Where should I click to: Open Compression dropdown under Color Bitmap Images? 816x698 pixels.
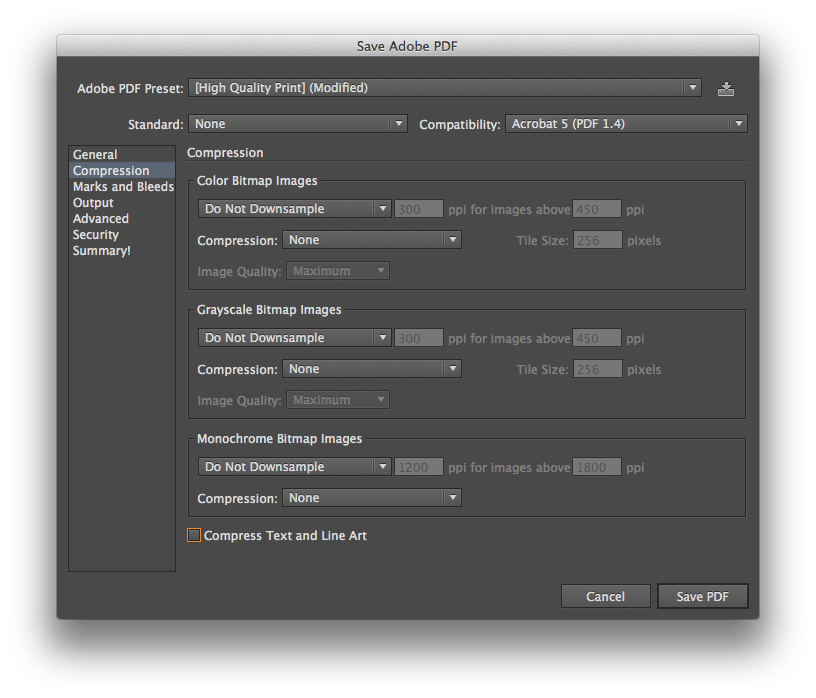(x=371, y=239)
